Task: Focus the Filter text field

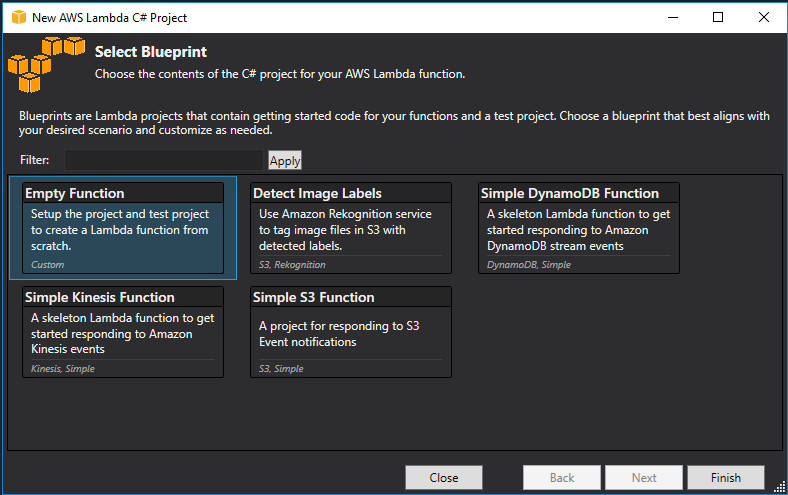Action: [164, 160]
